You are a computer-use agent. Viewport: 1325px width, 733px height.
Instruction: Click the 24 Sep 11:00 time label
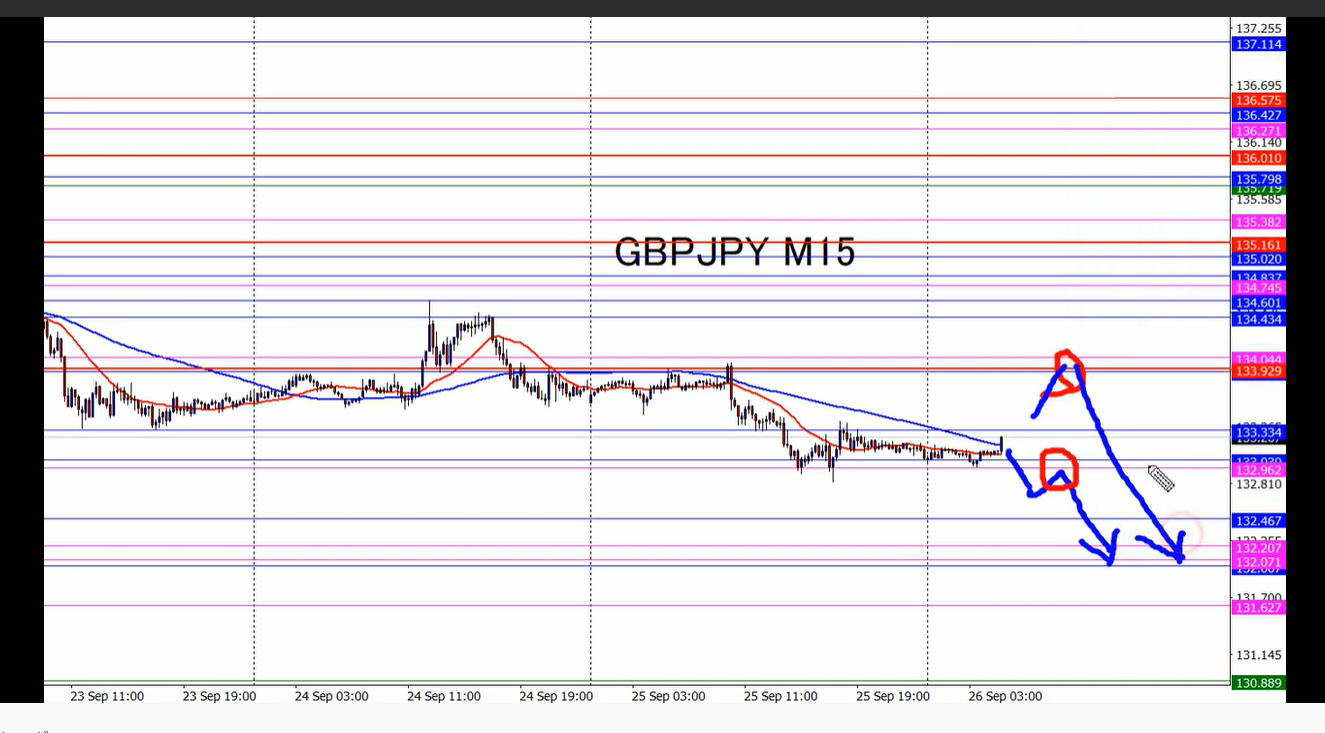pyautogui.click(x=444, y=696)
